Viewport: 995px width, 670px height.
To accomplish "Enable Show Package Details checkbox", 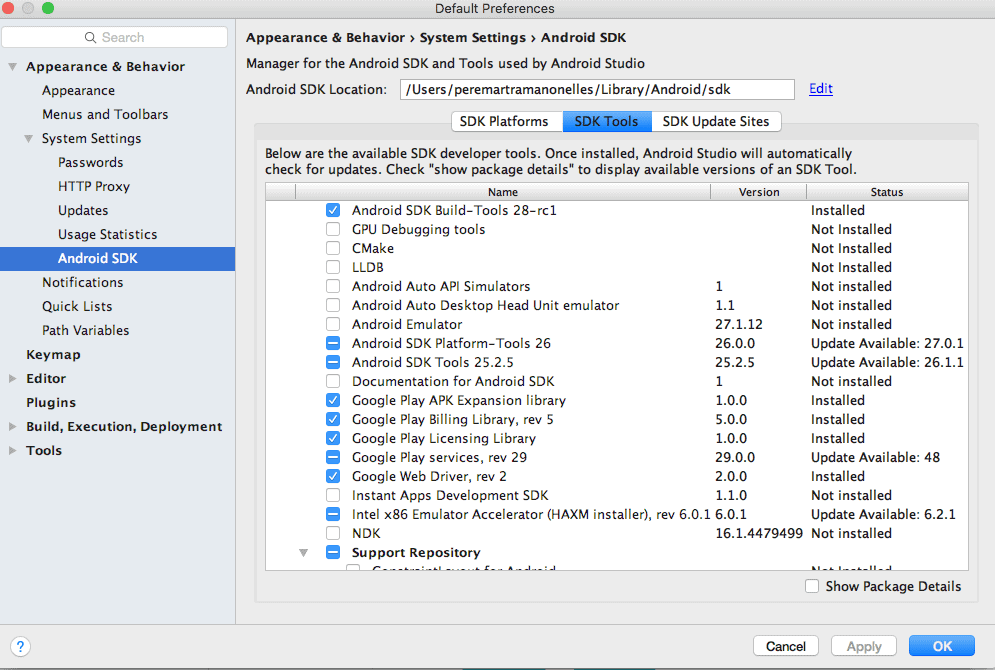I will click(812, 586).
